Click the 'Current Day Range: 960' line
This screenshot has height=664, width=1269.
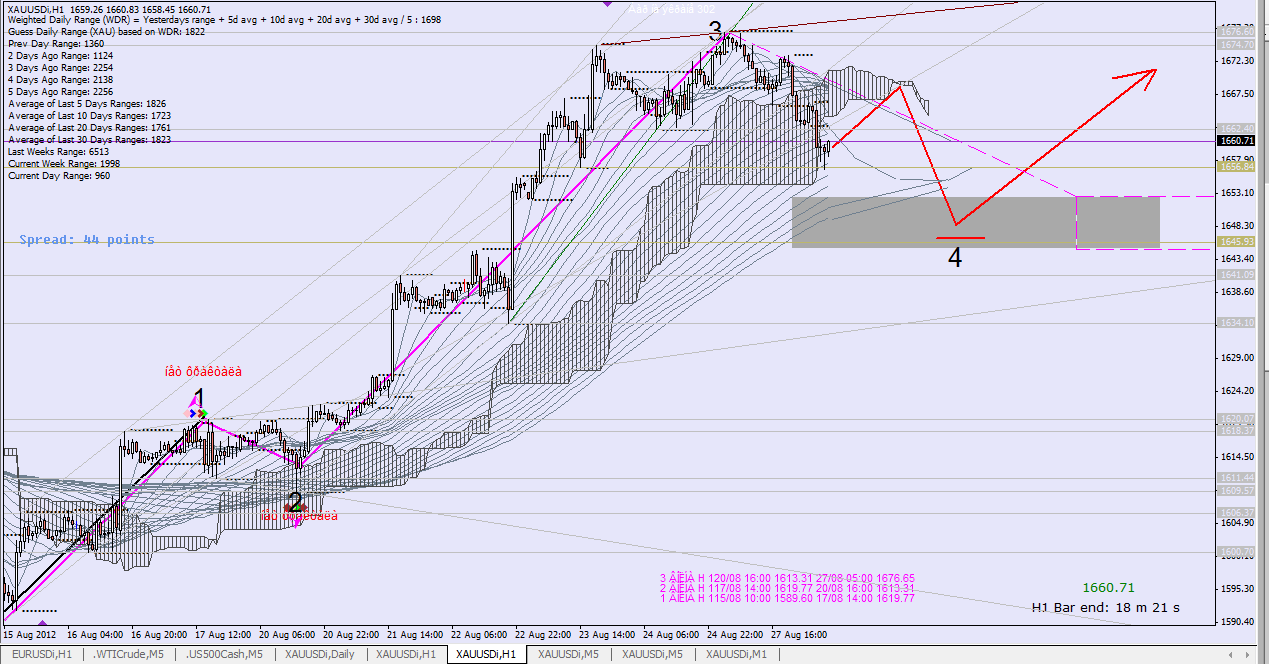(x=59, y=176)
